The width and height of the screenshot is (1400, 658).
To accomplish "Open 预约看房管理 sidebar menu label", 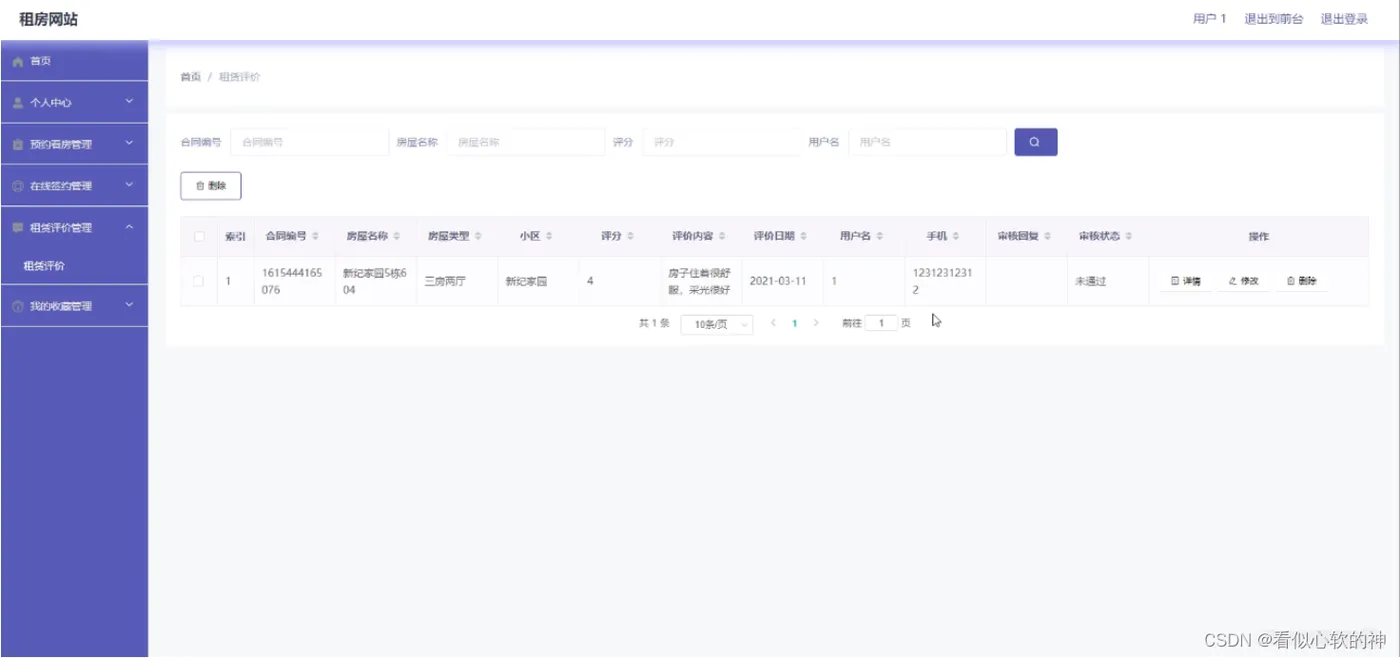I will tap(61, 145).
